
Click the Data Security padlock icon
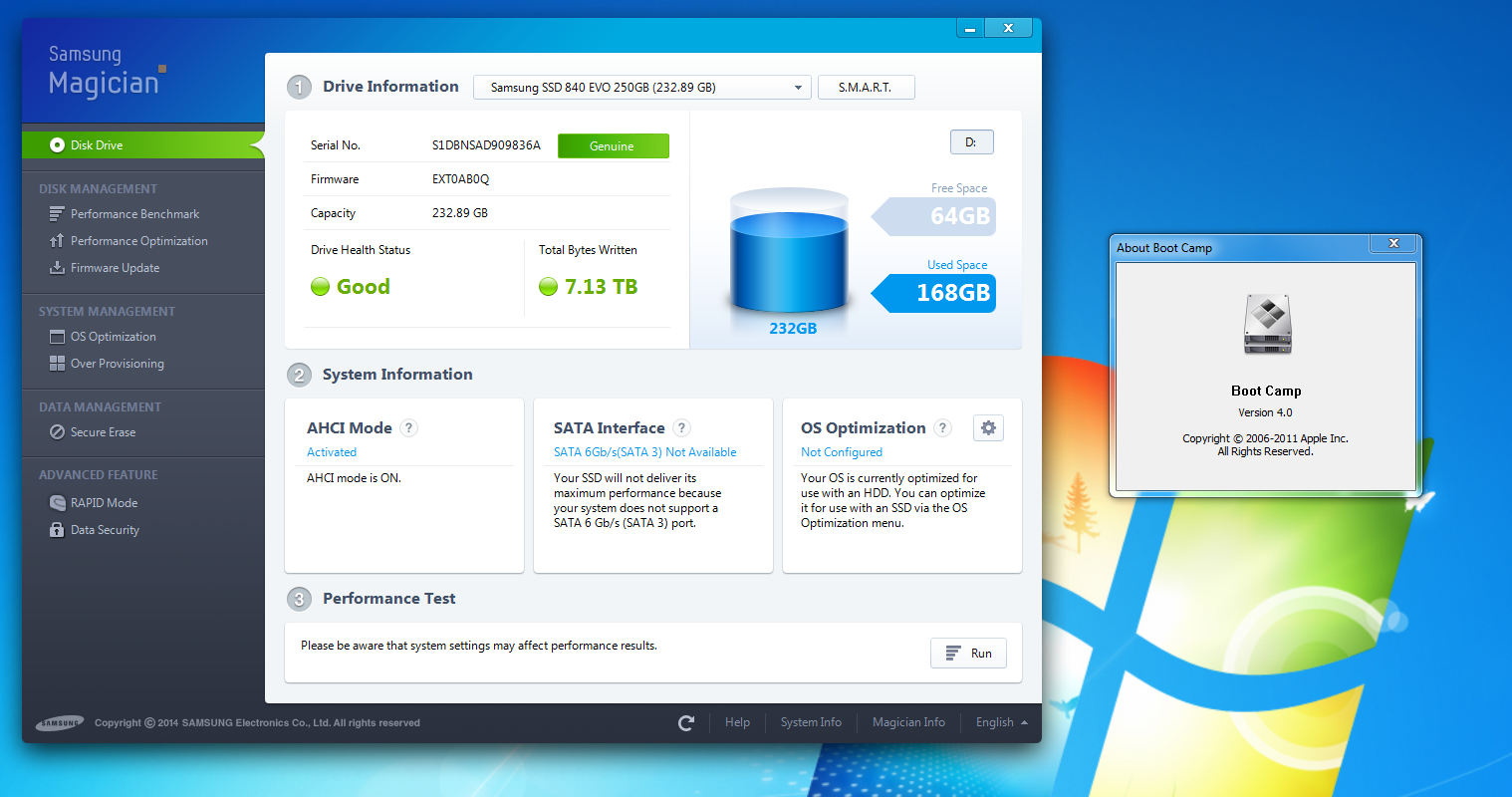coord(57,530)
